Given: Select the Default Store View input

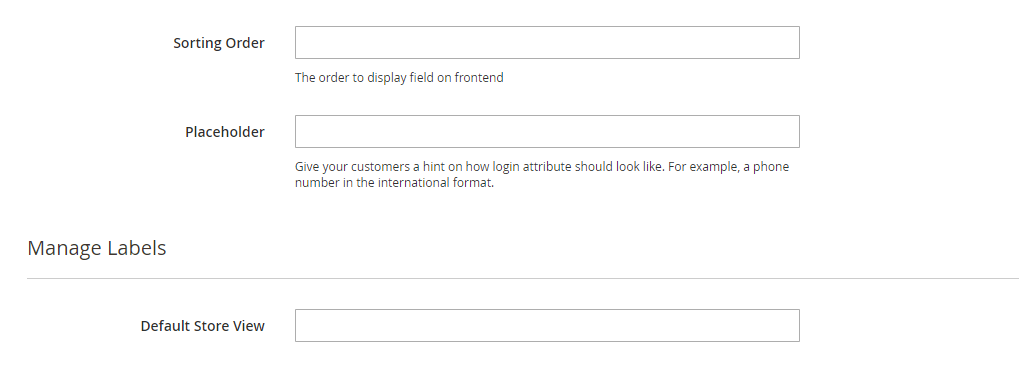Looking at the screenshot, I should tap(547, 325).
